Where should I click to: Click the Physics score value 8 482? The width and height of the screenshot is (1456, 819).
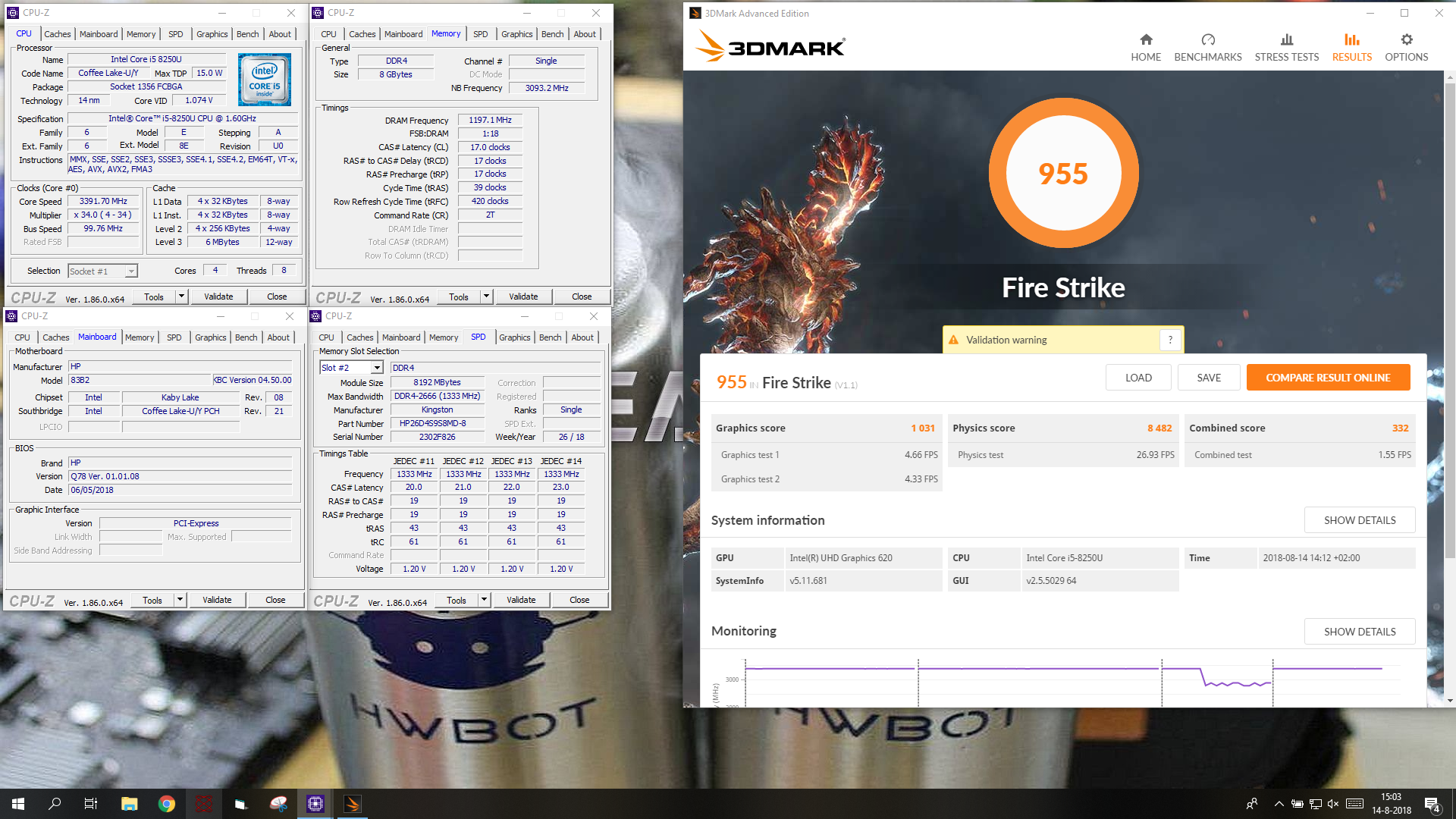tap(1159, 428)
